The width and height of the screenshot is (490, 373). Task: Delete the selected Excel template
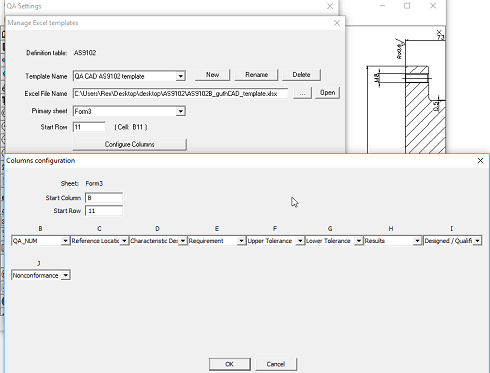[x=301, y=75]
